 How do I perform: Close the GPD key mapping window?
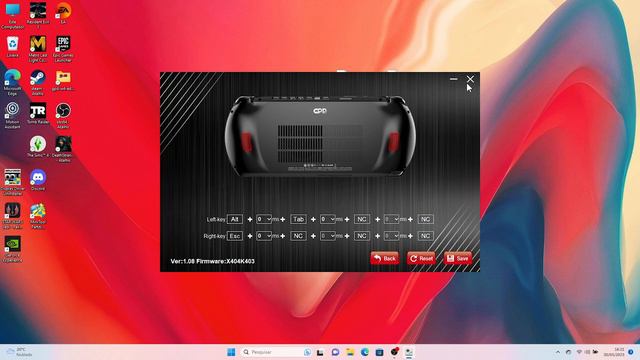click(x=470, y=79)
